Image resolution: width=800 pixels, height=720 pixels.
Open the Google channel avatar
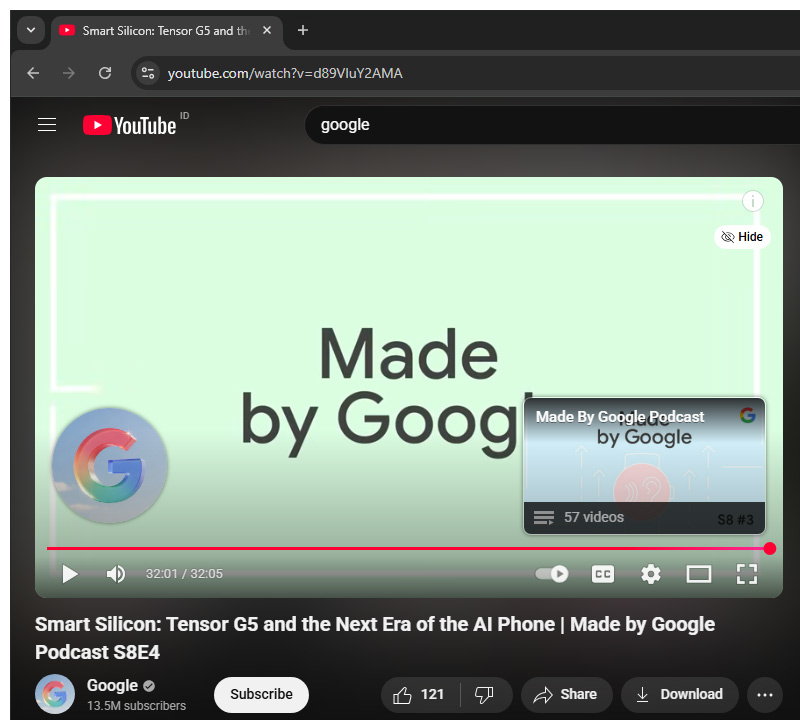click(55, 694)
